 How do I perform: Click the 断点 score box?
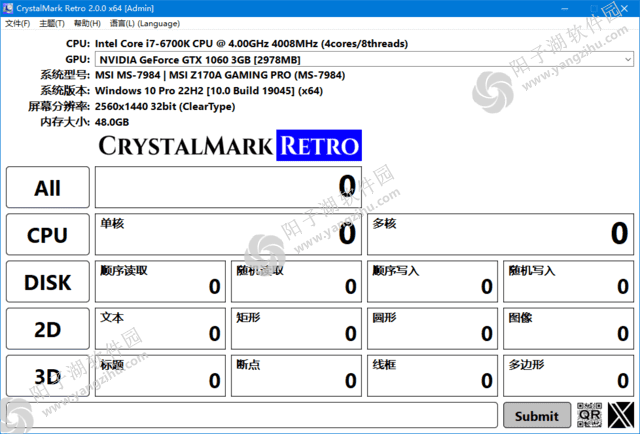coord(296,376)
